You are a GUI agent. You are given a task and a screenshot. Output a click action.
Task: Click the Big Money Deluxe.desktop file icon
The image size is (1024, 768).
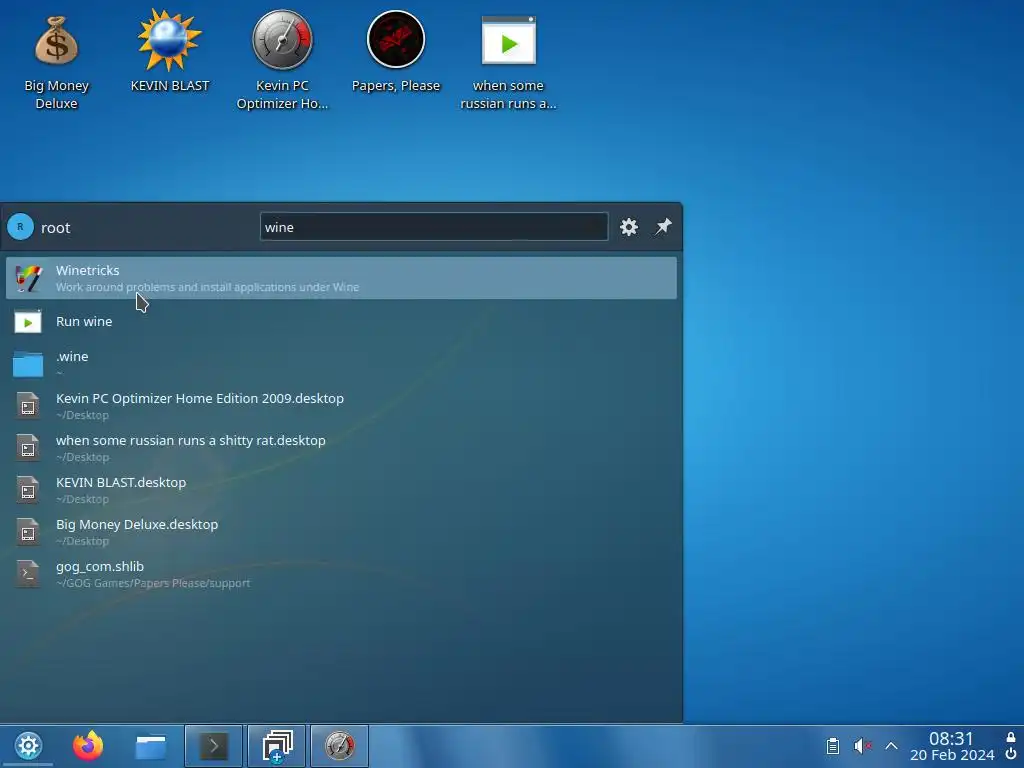(27, 532)
